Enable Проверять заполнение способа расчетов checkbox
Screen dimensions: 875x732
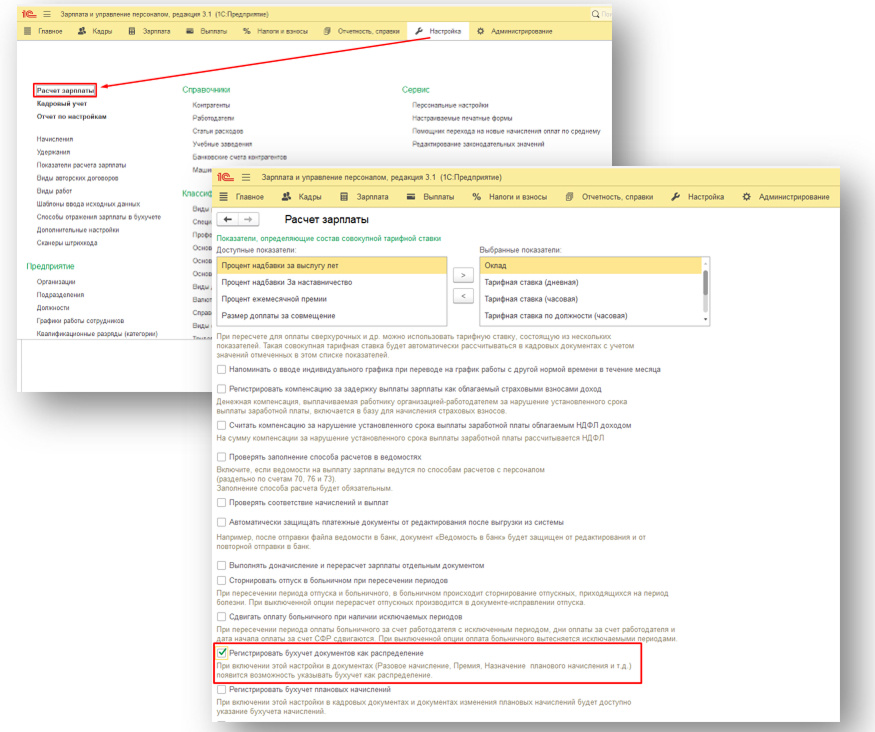click(x=222, y=457)
